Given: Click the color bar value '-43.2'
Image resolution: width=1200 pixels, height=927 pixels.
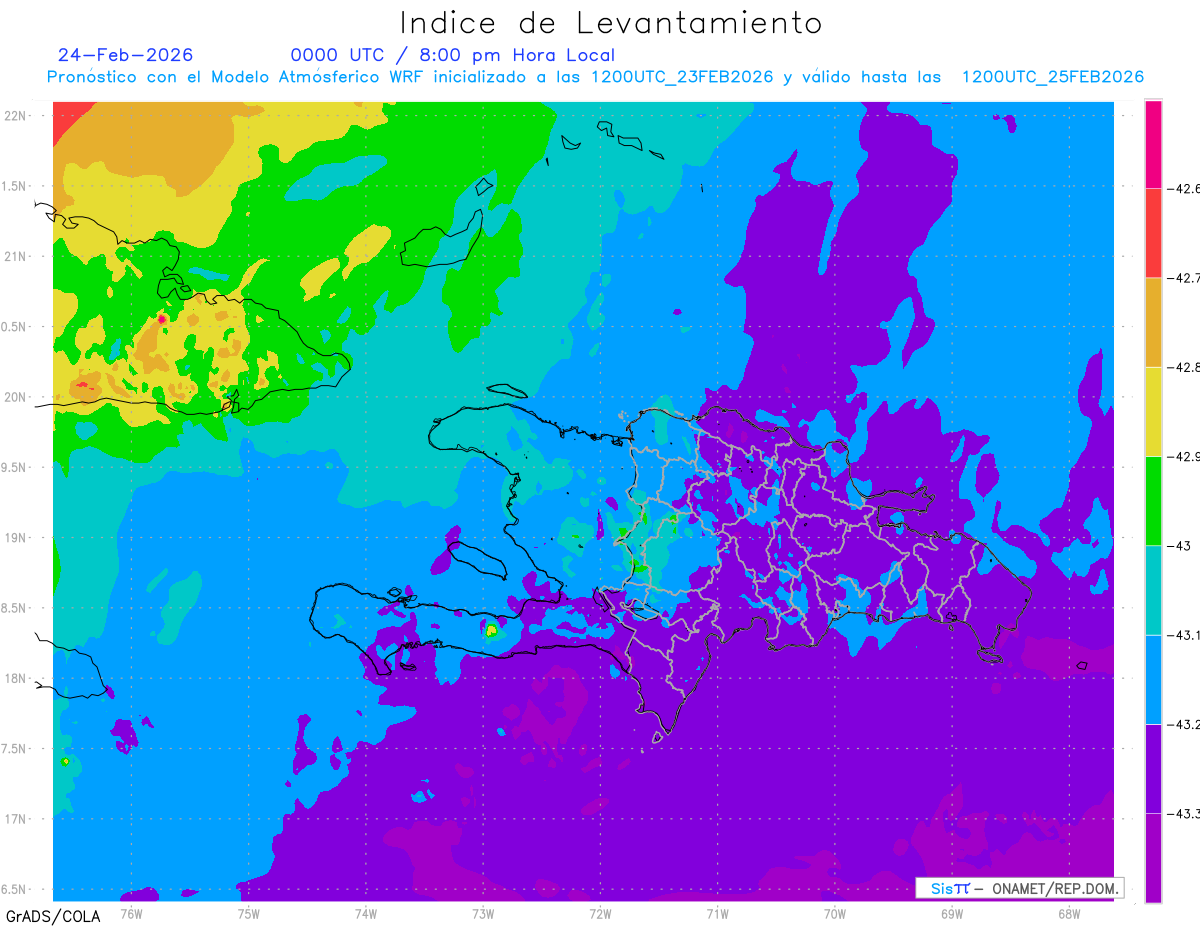Looking at the screenshot, I should [x=1184, y=724].
